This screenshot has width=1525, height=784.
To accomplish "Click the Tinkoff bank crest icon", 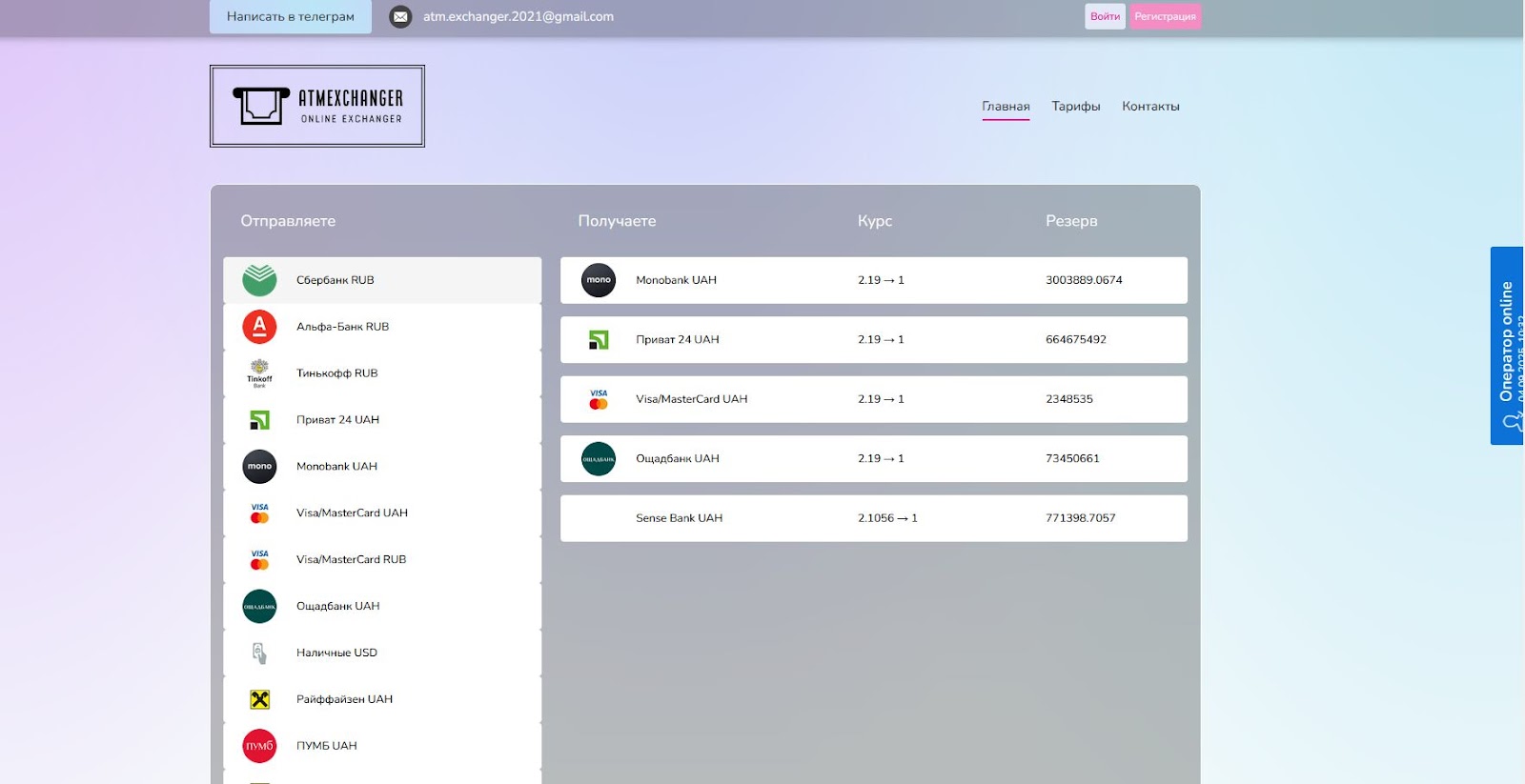I will point(259,373).
